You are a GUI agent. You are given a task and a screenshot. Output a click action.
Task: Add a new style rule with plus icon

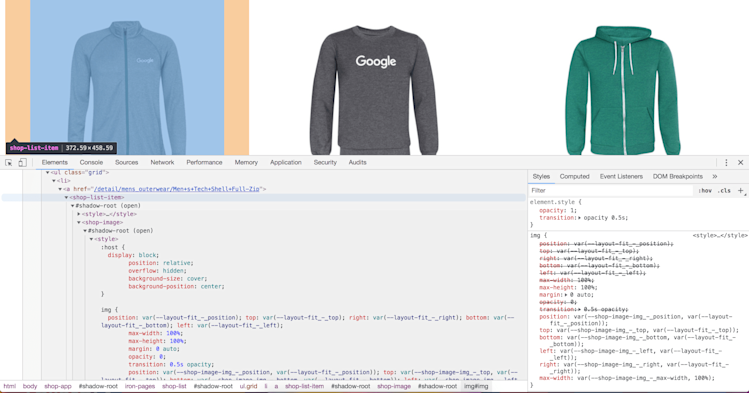coord(740,191)
